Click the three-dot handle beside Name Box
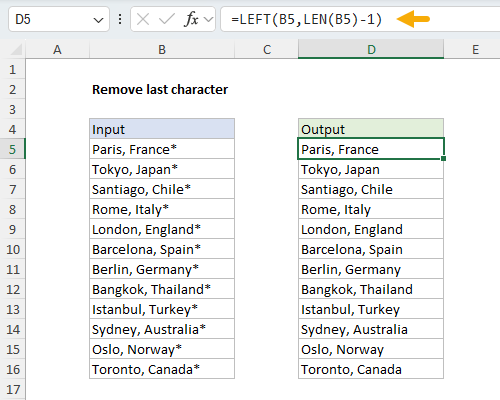The image size is (500, 400). [x=120, y=19]
